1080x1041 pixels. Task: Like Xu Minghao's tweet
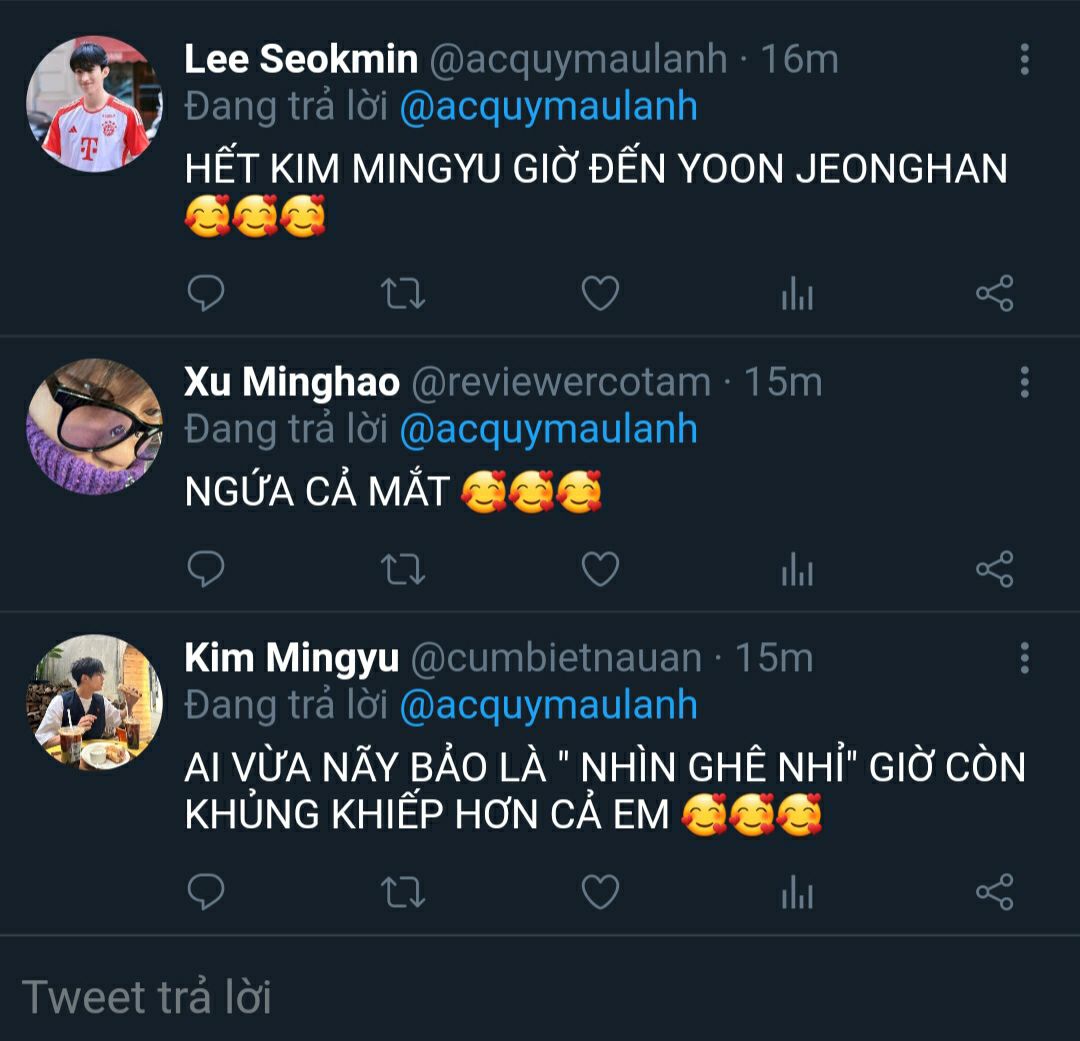[600, 570]
